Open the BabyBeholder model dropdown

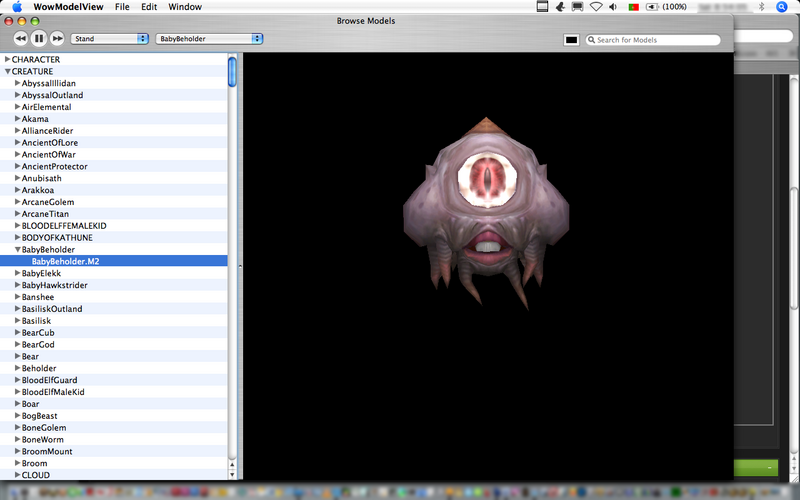(209, 39)
